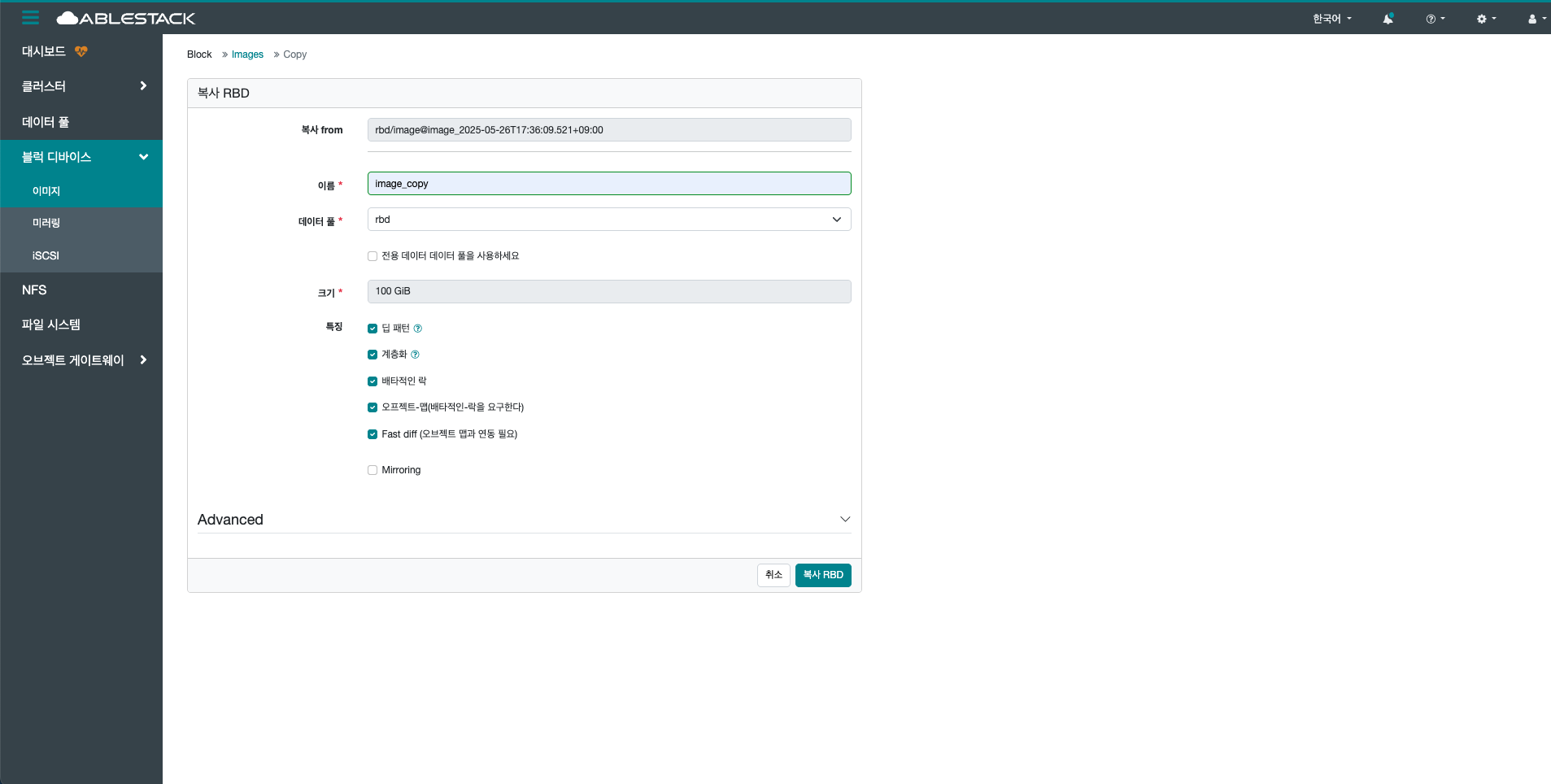The width and height of the screenshot is (1551, 784).
Task: Open the help question-mark menu
Action: pyautogui.click(x=1435, y=19)
